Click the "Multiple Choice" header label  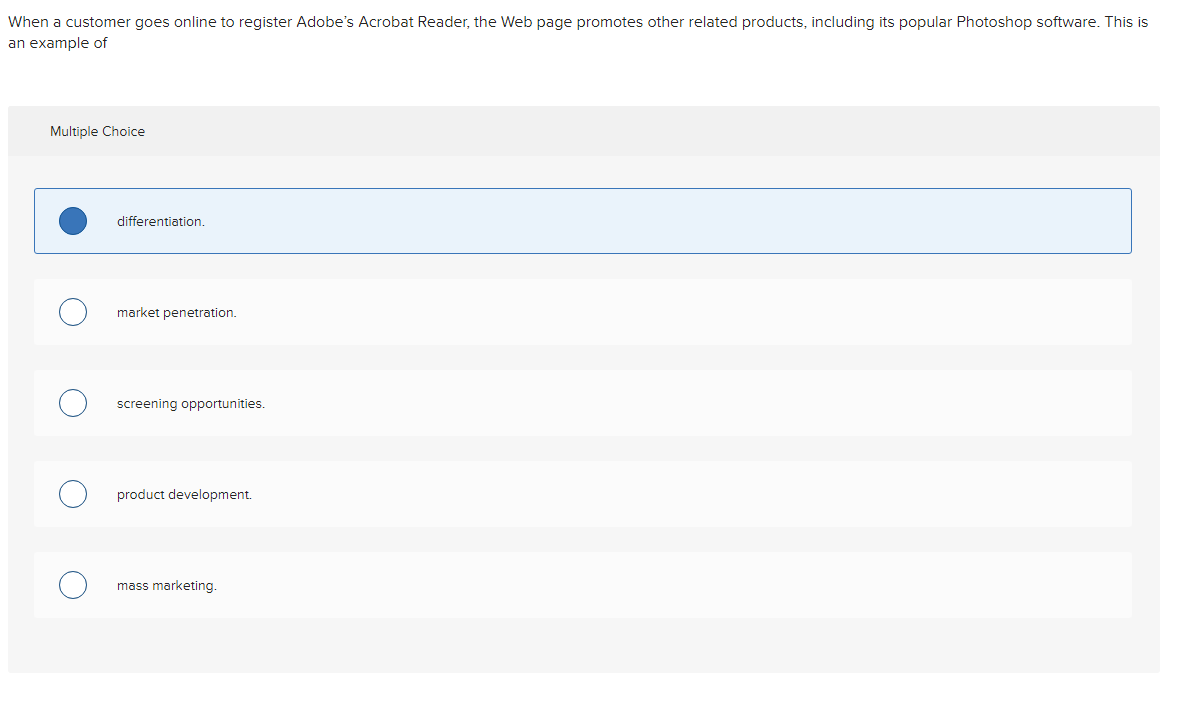click(x=97, y=131)
